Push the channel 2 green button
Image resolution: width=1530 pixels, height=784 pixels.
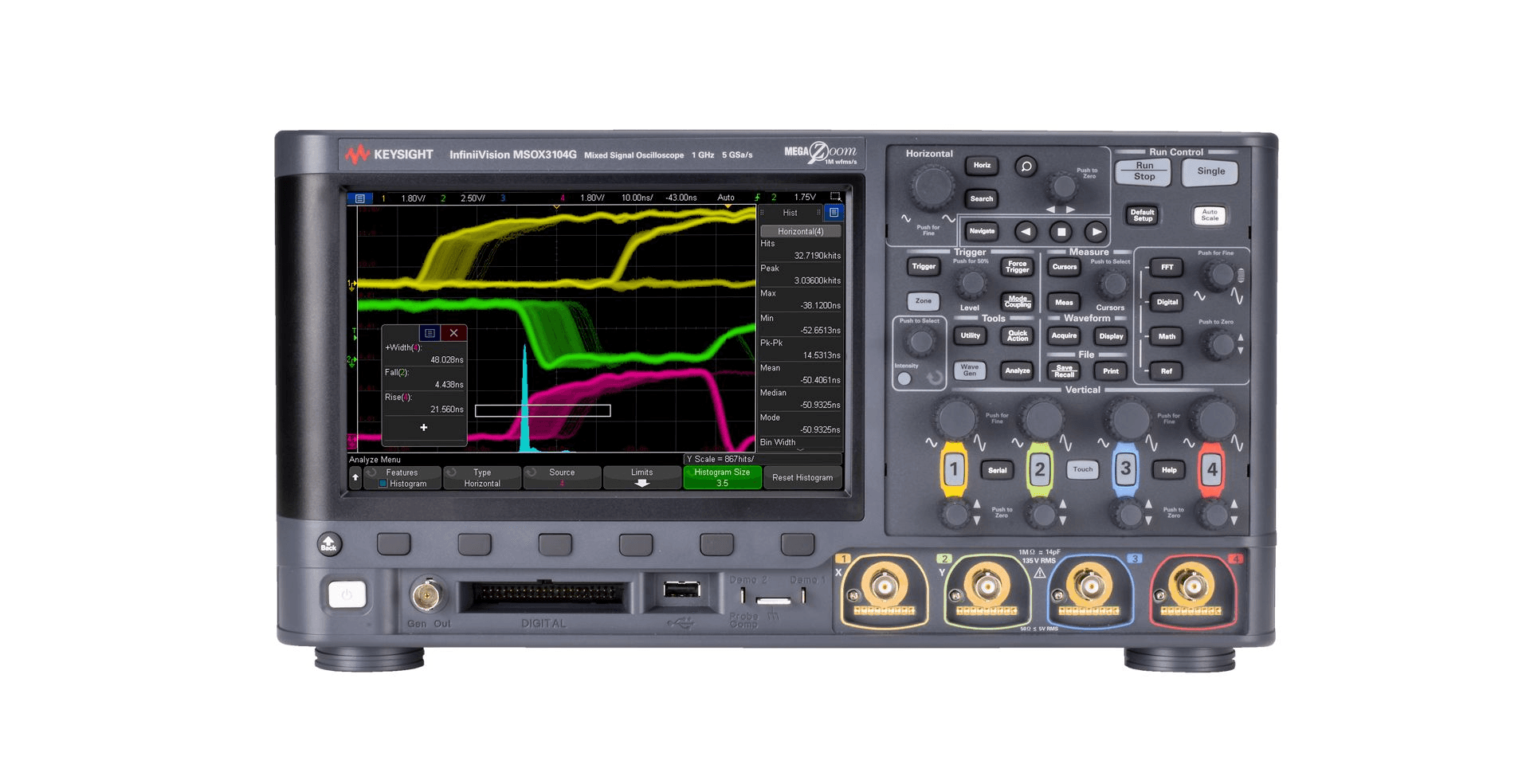click(1040, 469)
